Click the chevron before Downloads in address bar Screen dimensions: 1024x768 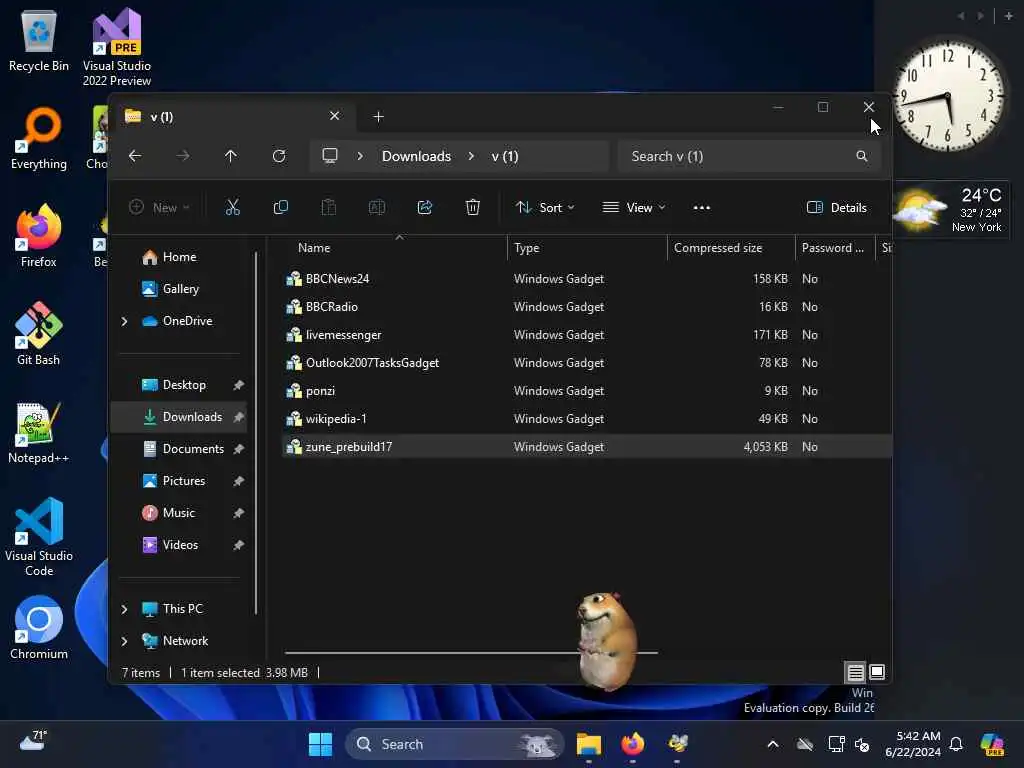point(360,156)
